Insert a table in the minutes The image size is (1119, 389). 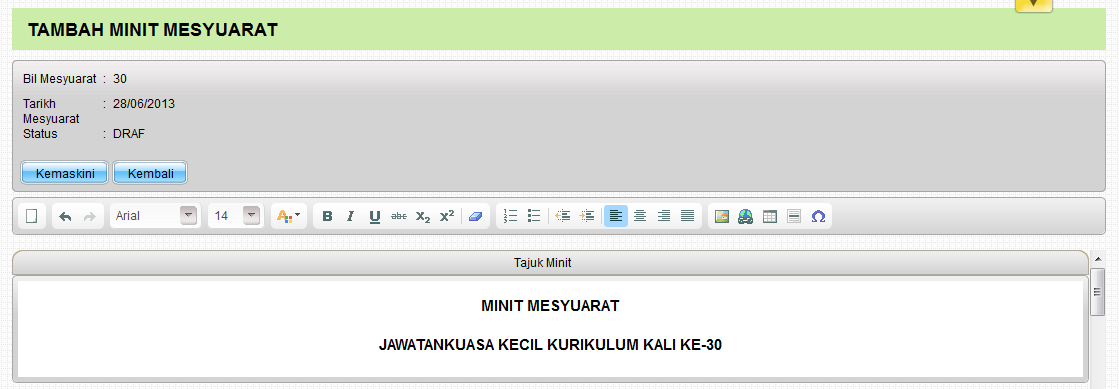(769, 216)
